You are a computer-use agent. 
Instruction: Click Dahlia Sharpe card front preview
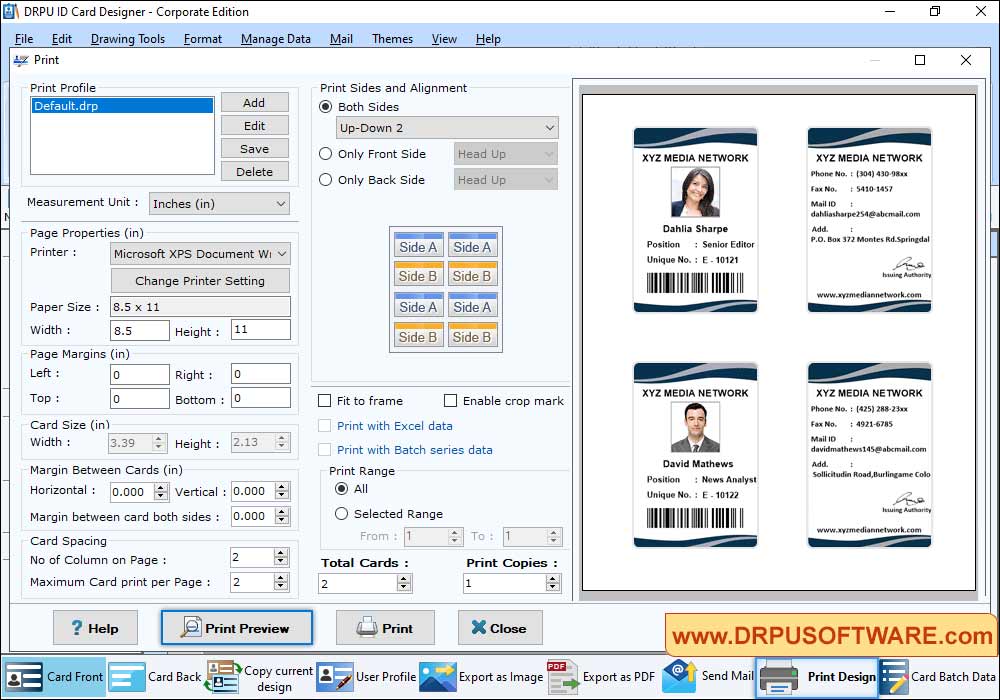tap(695, 220)
